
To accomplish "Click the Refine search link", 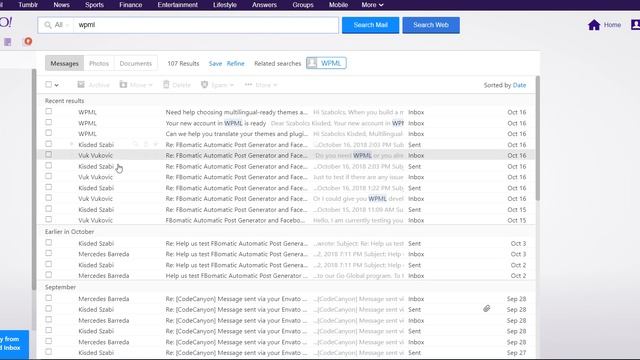I will tap(236, 64).
